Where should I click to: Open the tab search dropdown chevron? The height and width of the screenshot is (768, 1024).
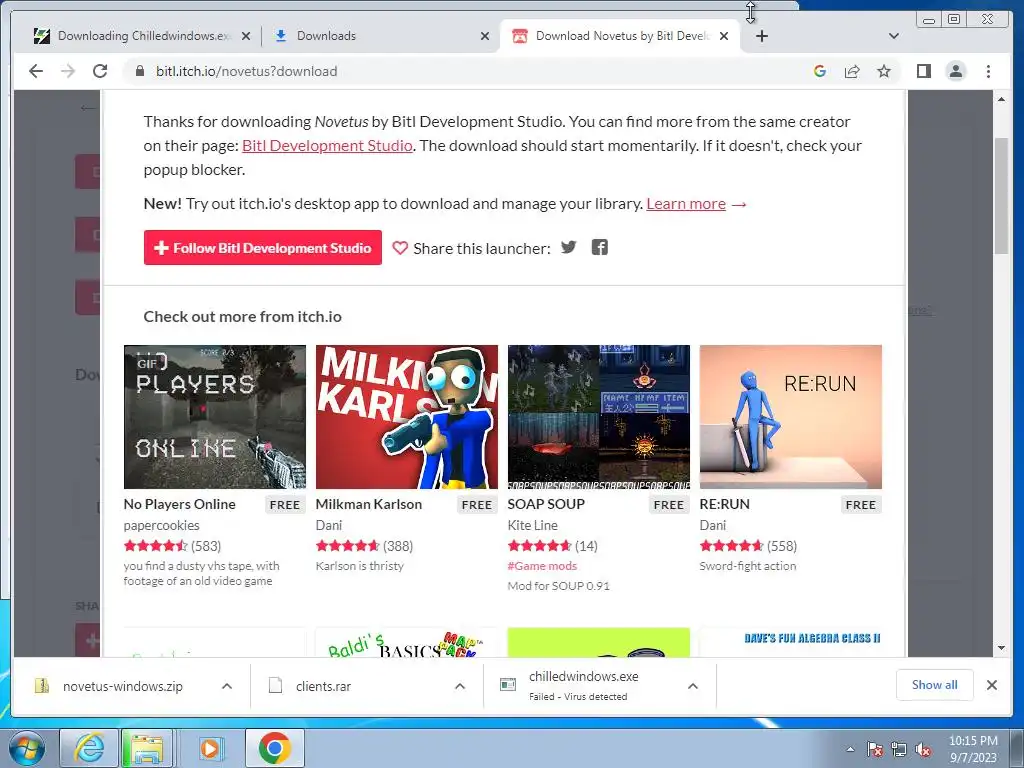pos(894,36)
